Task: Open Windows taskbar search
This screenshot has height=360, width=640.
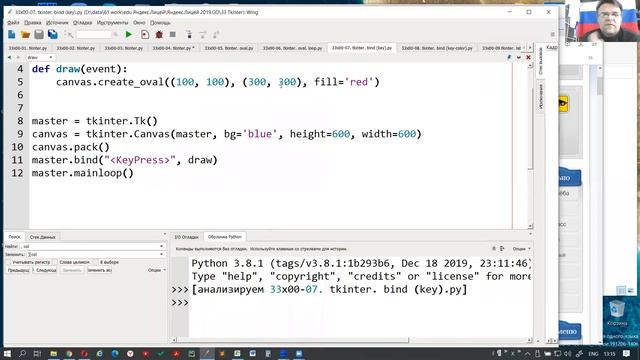Action: tap(22, 353)
